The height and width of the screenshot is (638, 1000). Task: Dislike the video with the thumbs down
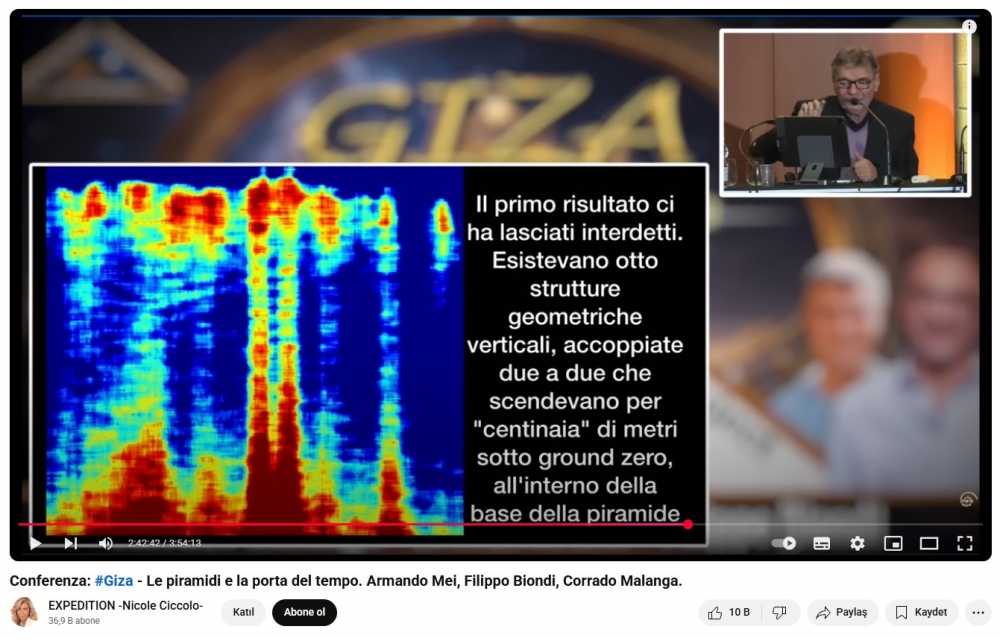(x=780, y=612)
